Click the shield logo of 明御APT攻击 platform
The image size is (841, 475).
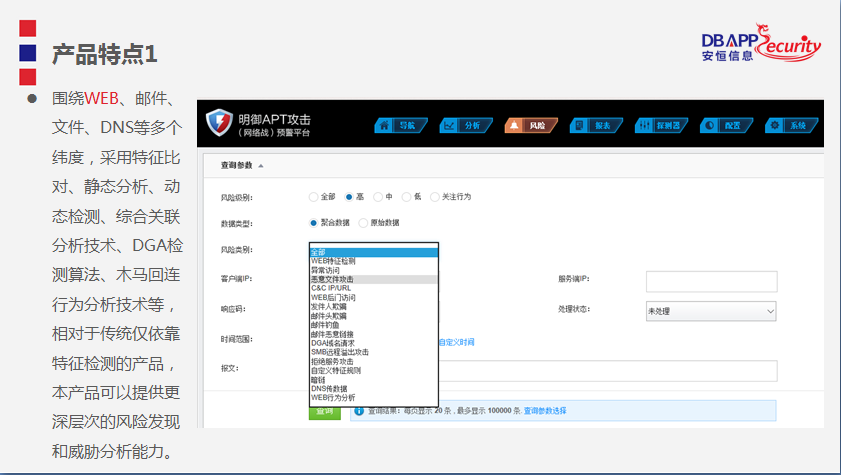click(x=219, y=123)
